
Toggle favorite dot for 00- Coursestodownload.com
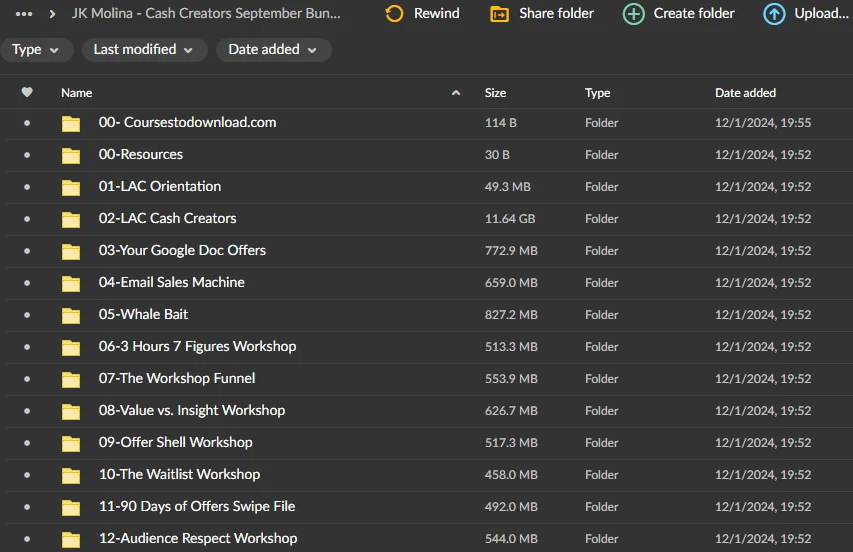tap(27, 123)
